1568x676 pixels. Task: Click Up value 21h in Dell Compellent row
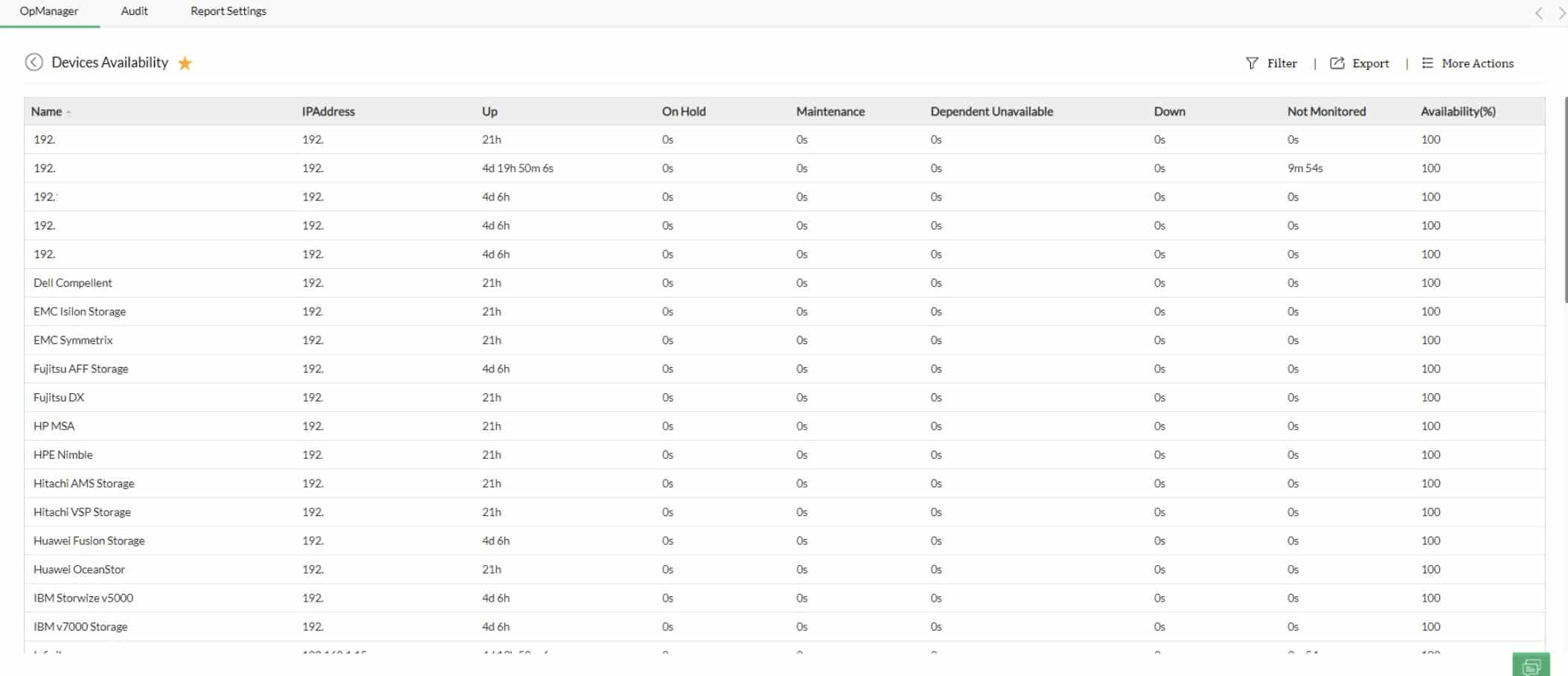(x=491, y=283)
